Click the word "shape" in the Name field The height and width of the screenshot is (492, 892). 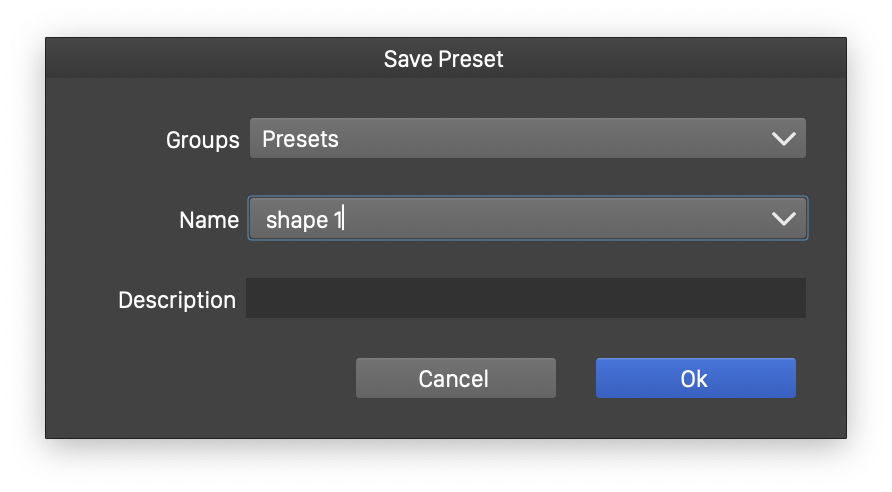coord(296,220)
